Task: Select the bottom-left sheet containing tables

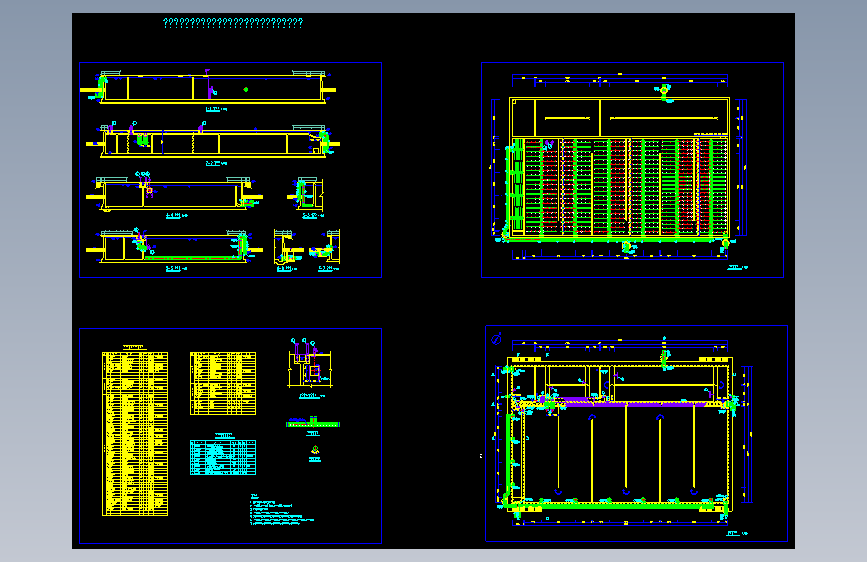Action: tap(231, 436)
